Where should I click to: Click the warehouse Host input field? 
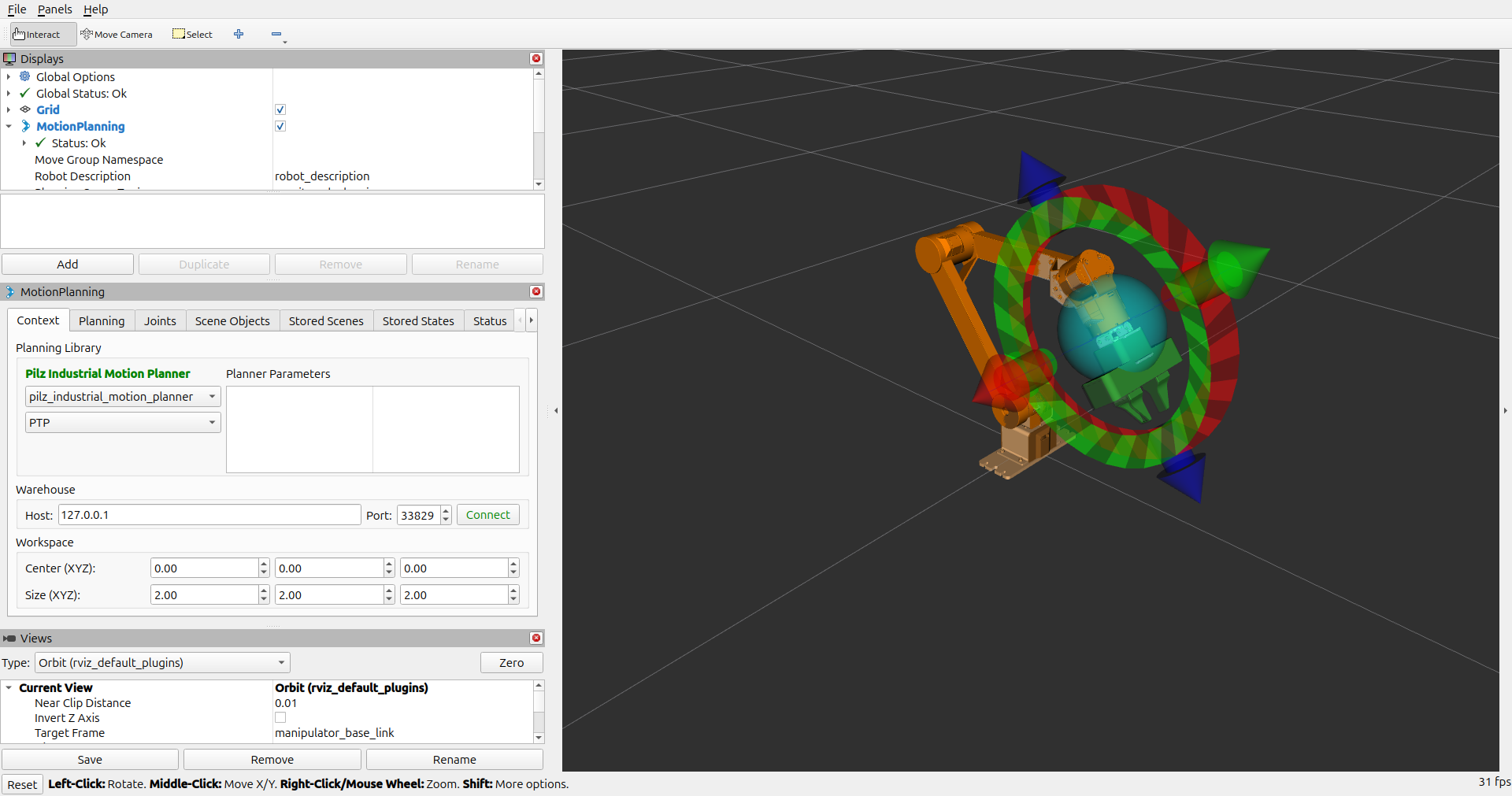(x=209, y=515)
